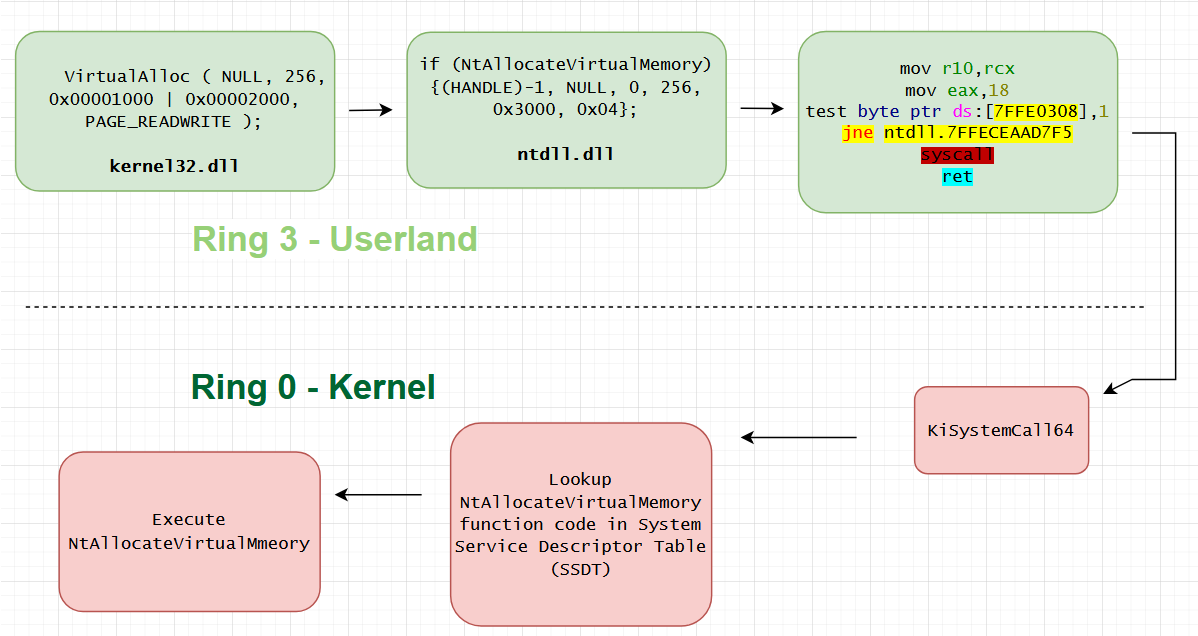Viewport: 1198px width, 636px height.
Task: Click the highlighted 'ret' instruction
Action: [957, 177]
